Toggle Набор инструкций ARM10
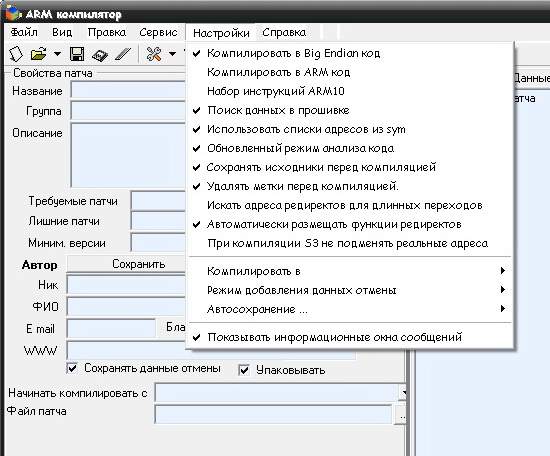This screenshot has height=456, width=550. tap(350, 91)
